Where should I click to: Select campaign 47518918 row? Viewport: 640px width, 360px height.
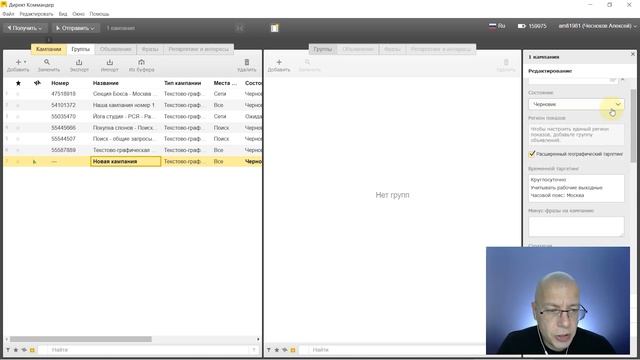(133, 94)
